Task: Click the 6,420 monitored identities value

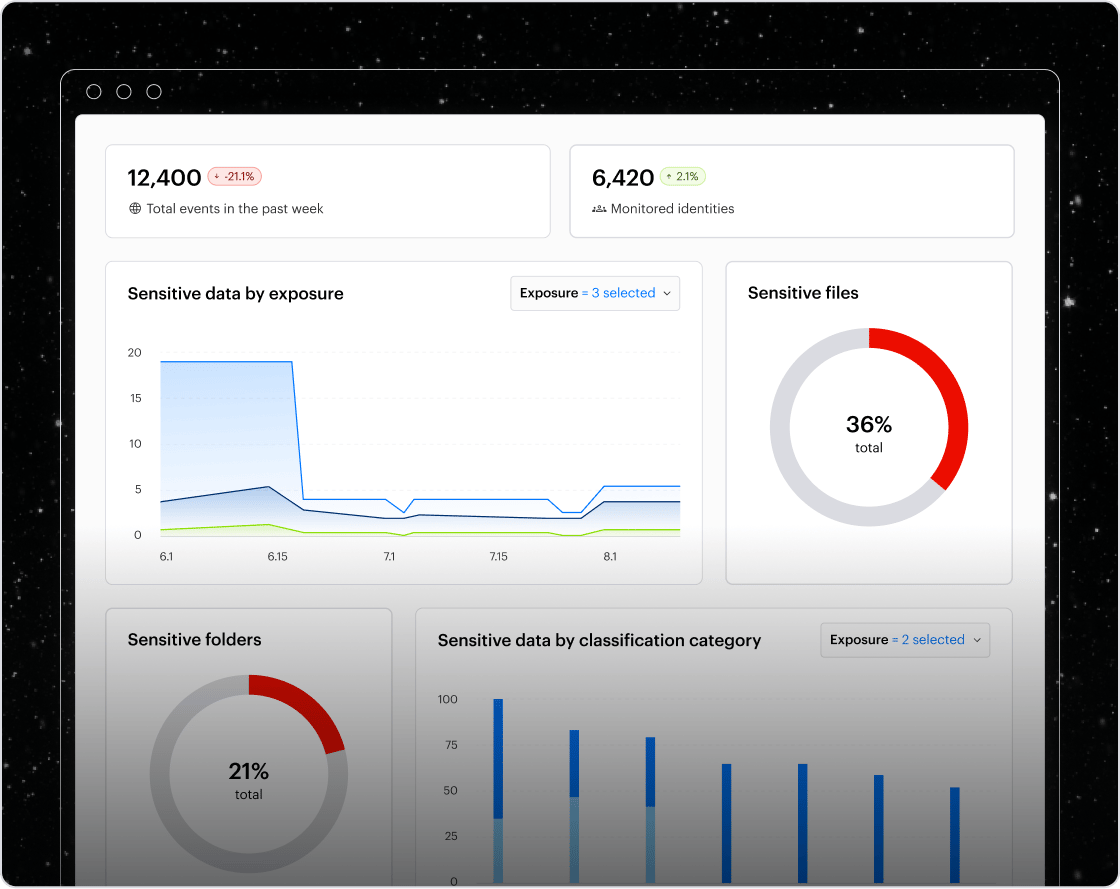Action: click(x=622, y=178)
